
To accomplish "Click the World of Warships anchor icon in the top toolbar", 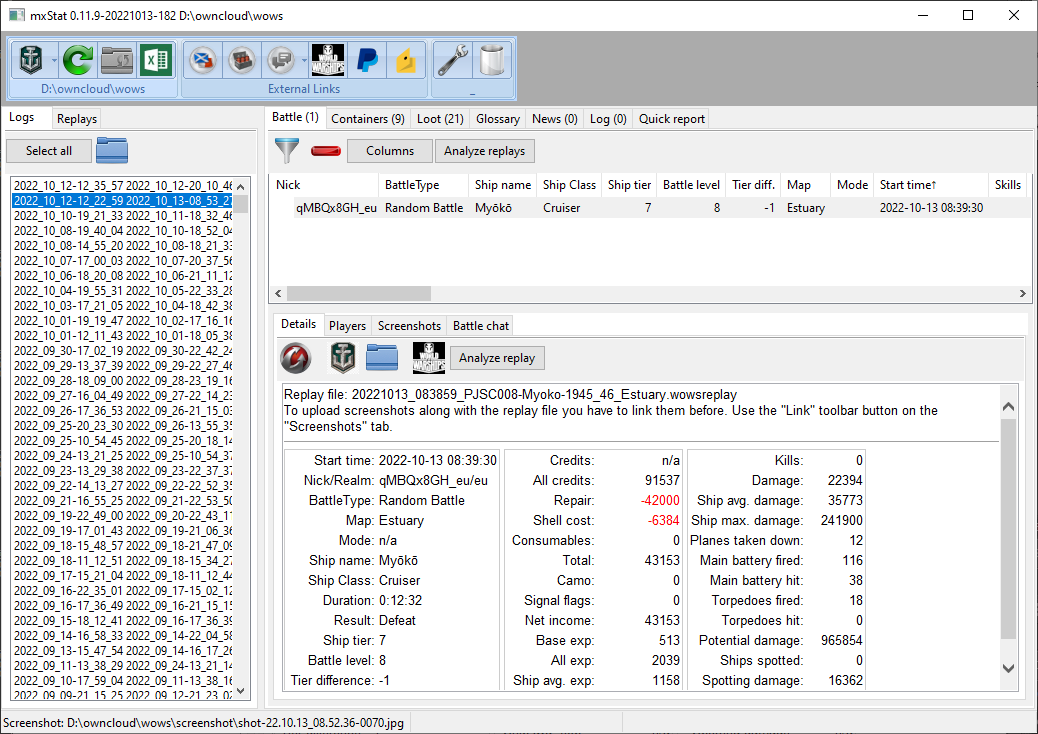I will coord(30,60).
